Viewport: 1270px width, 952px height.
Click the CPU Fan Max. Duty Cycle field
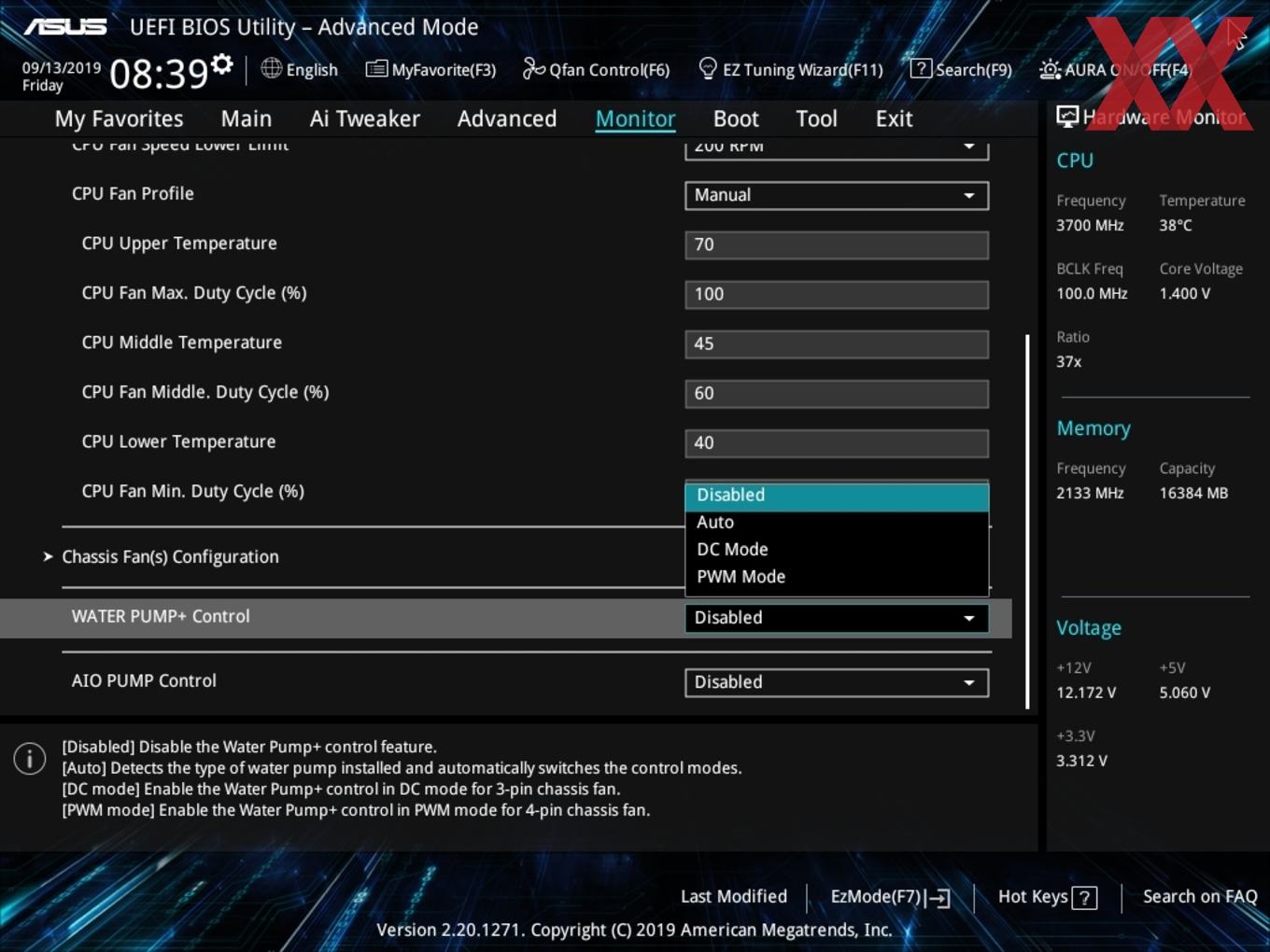tap(837, 294)
